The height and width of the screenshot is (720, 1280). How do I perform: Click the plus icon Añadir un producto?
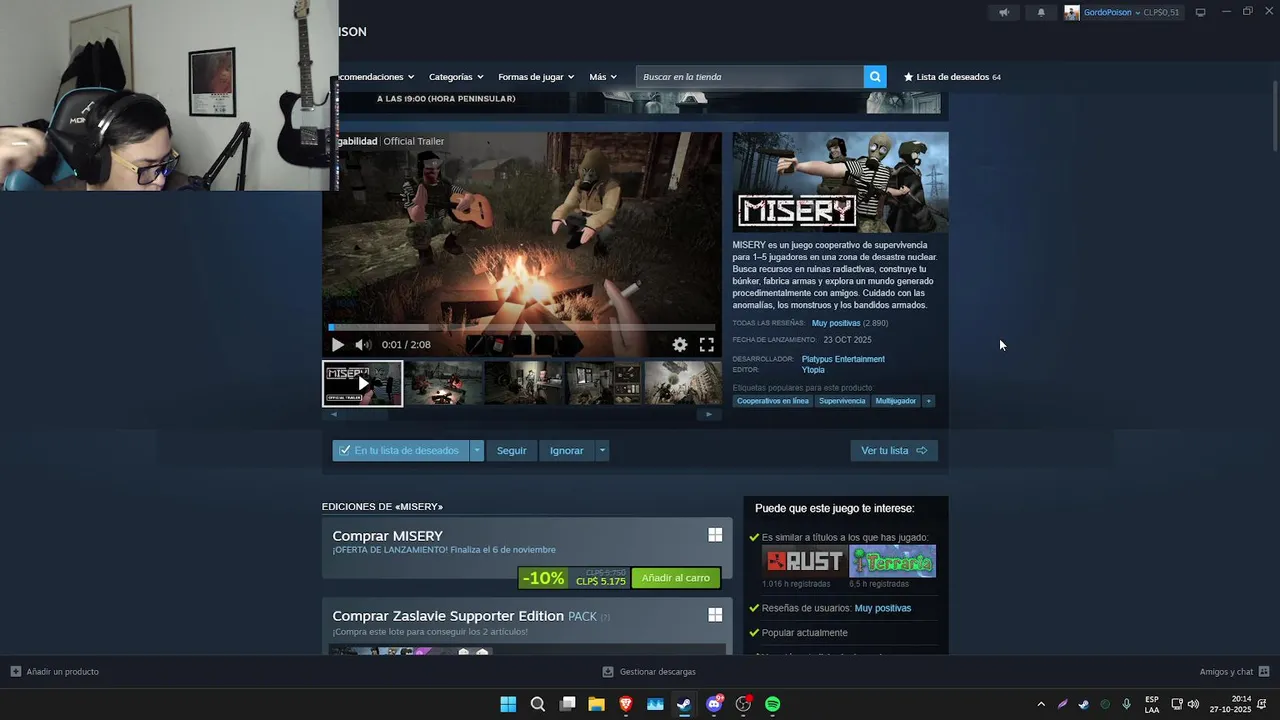pos(16,671)
